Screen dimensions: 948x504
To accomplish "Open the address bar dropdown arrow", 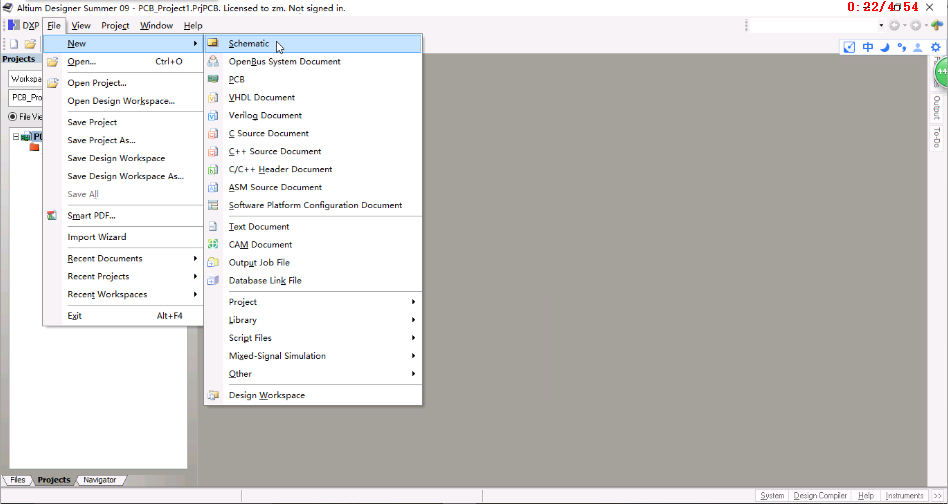I will (881, 25).
